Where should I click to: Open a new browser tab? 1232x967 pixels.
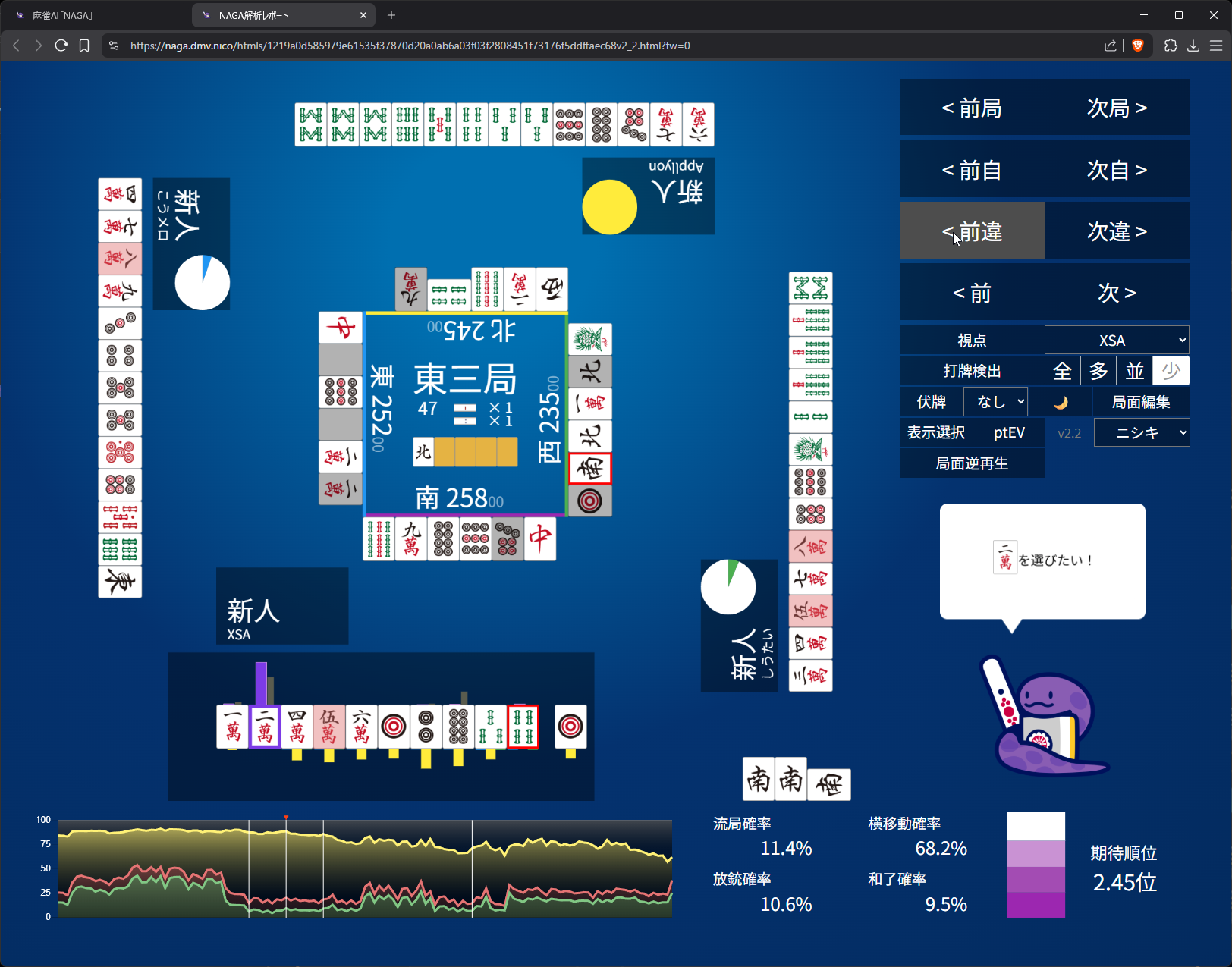click(391, 15)
